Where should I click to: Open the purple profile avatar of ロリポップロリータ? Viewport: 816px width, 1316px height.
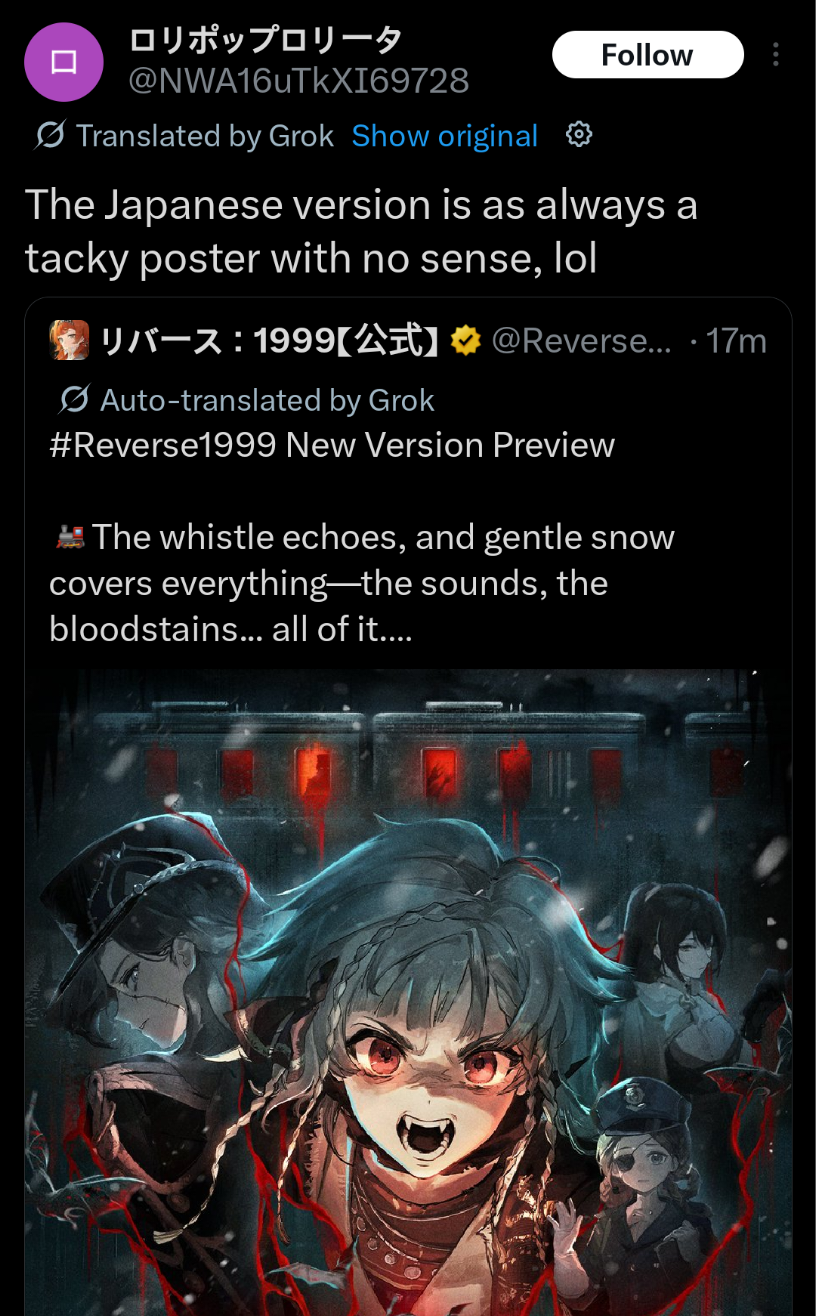tap(64, 62)
